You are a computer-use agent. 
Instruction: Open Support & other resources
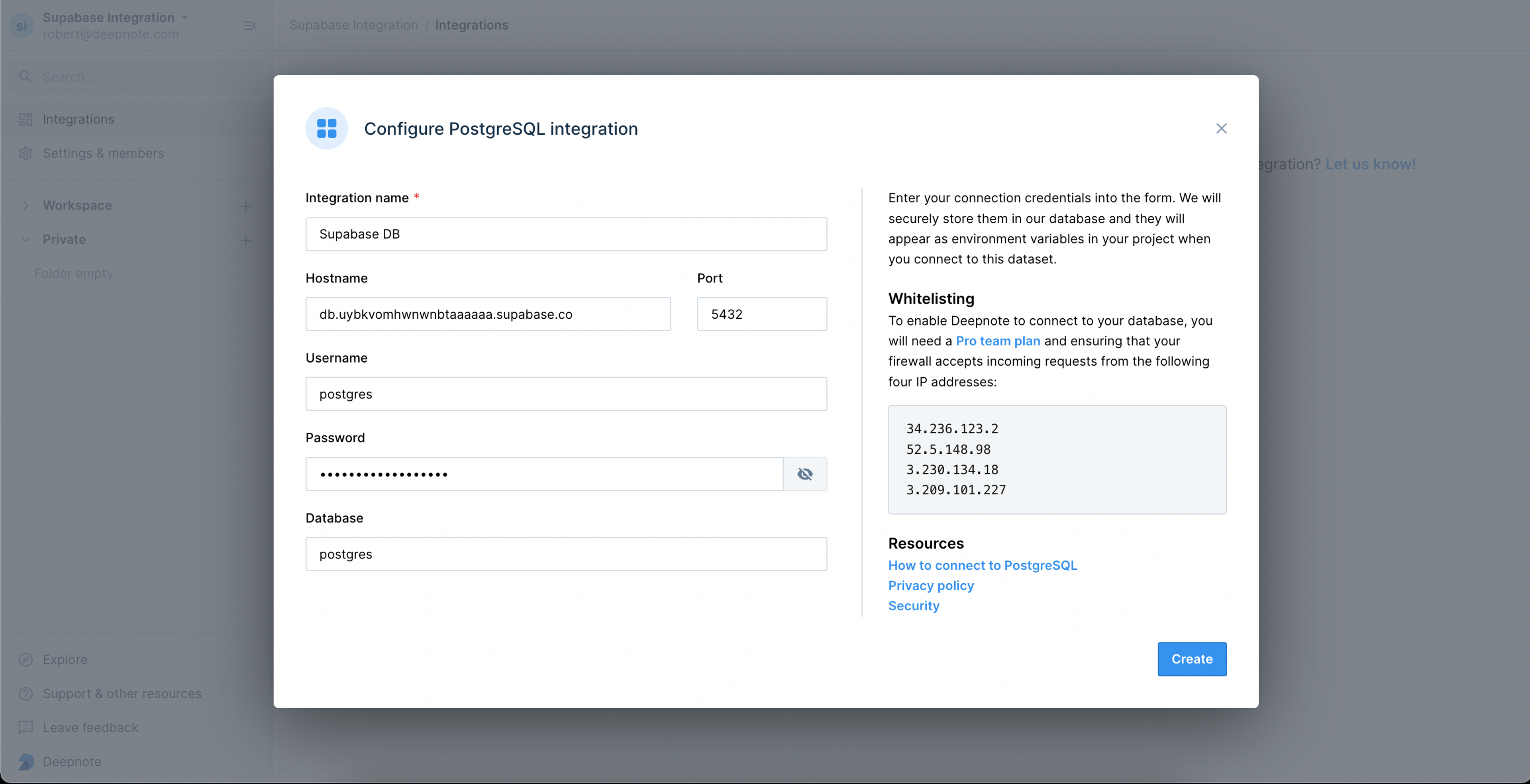click(x=122, y=693)
